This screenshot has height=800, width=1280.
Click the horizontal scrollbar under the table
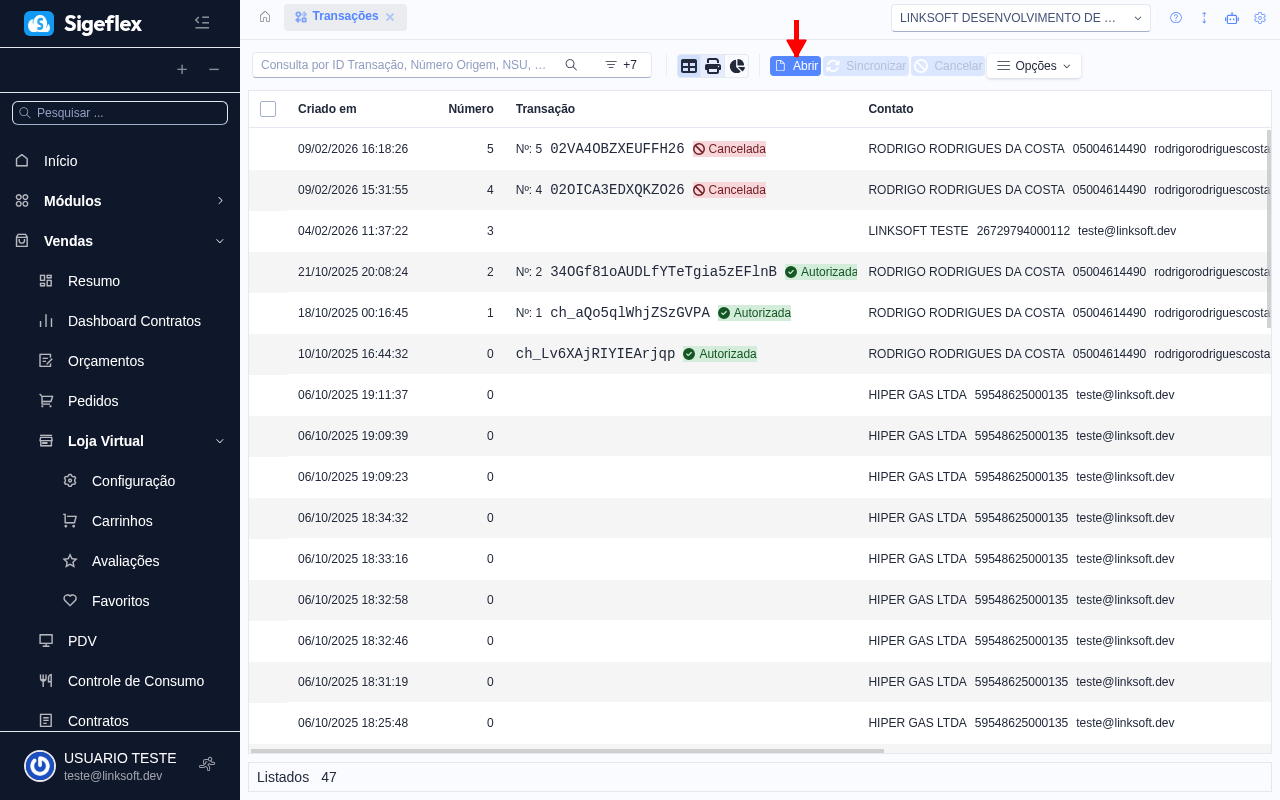tap(567, 750)
